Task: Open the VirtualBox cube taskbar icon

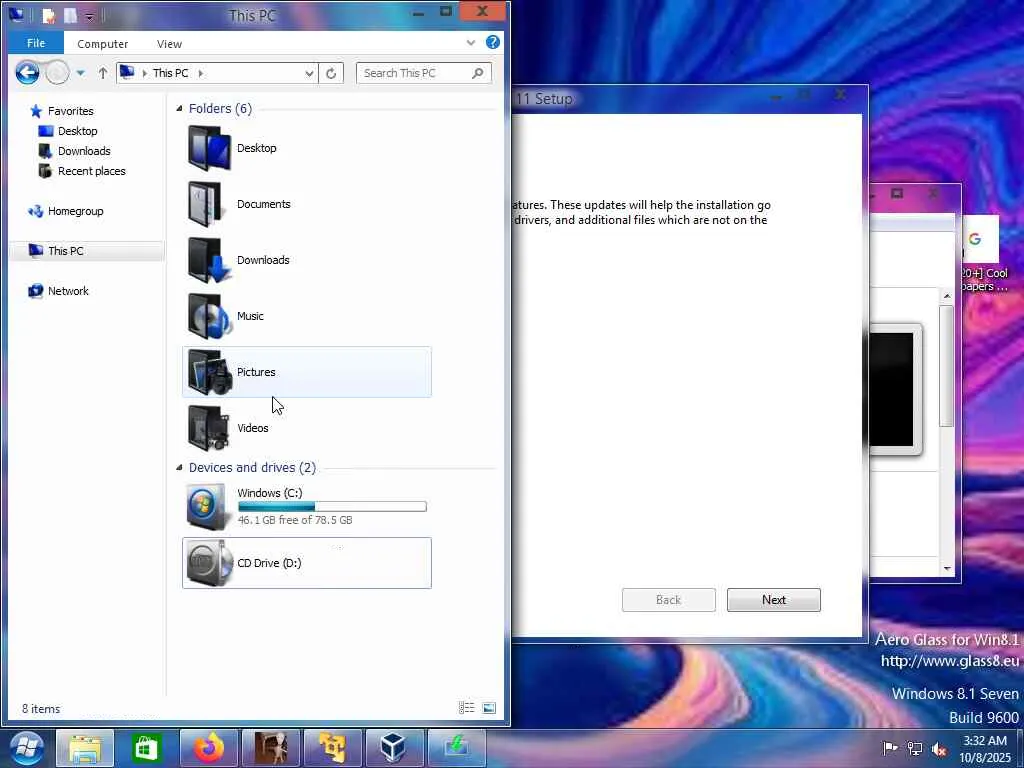Action: (393, 748)
